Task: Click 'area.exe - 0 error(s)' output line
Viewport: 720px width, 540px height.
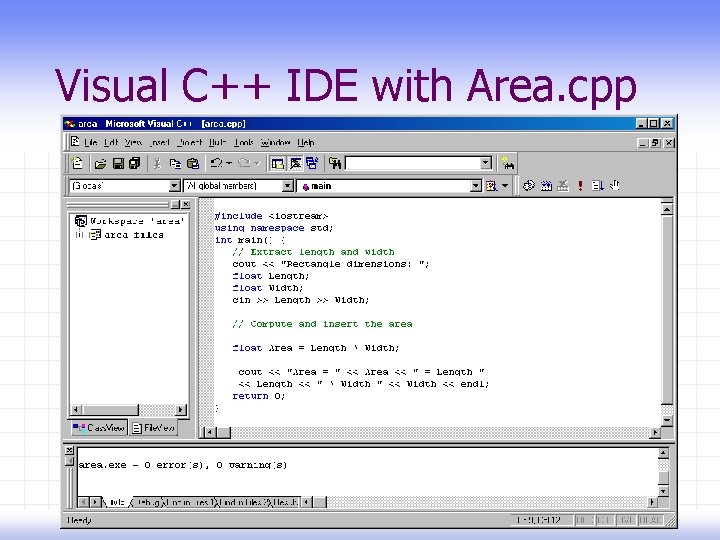Action: 183,465
